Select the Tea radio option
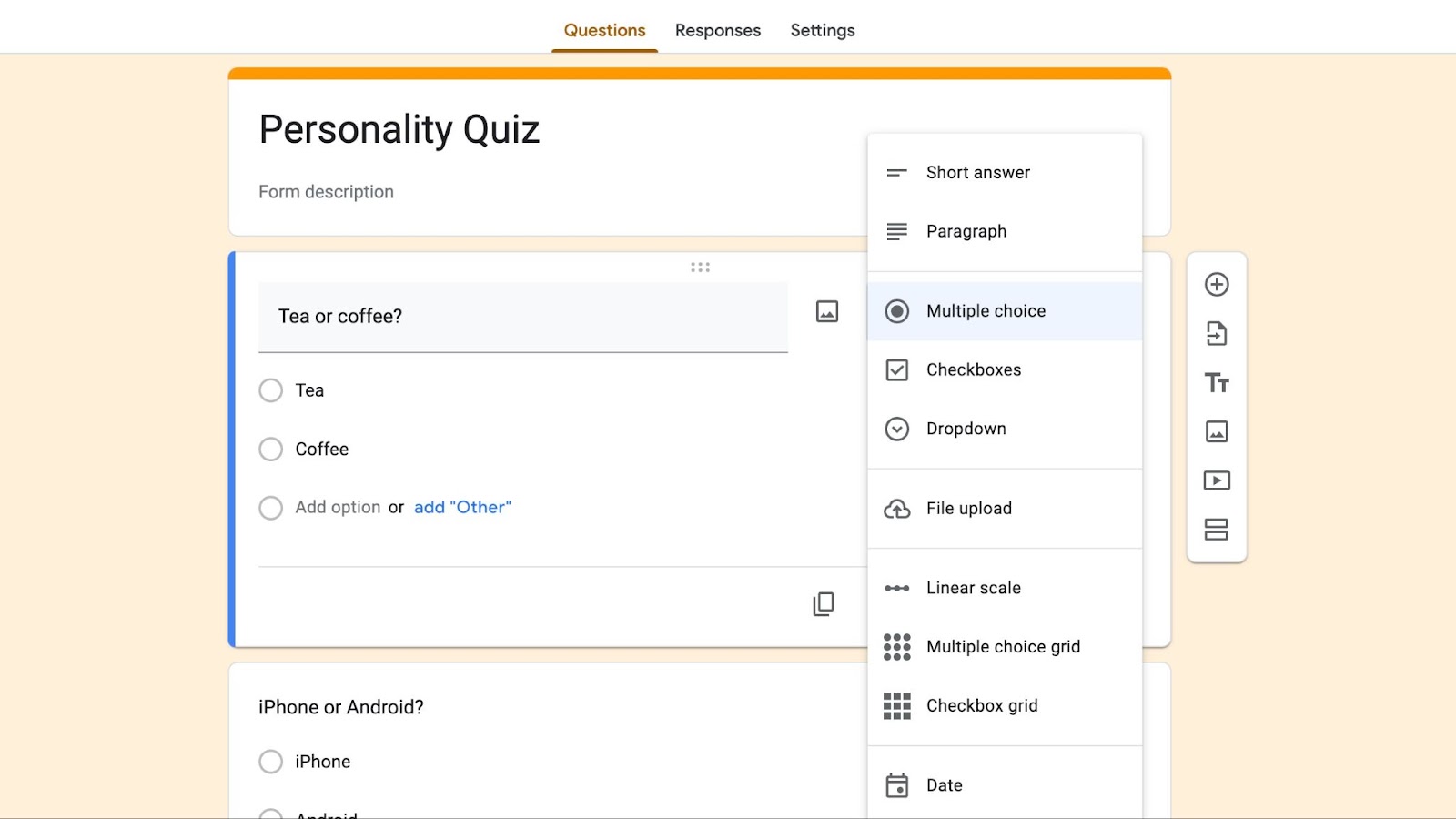The width and height of the screenshot is (1456, 819). coord(271,391)
